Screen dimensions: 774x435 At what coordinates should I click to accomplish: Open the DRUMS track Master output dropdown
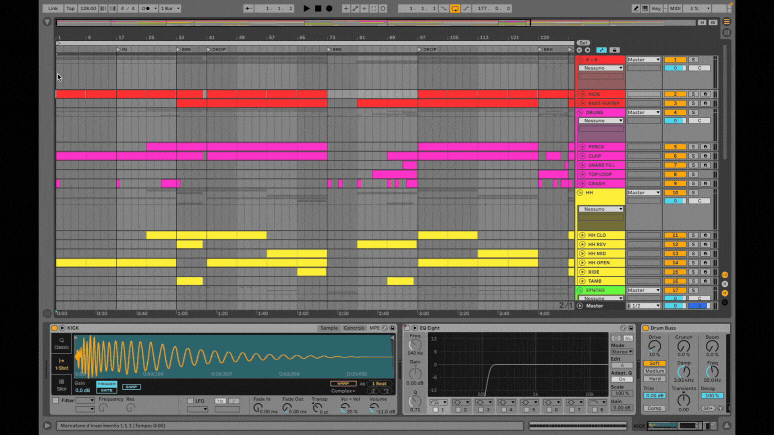pyautogui.click(x=643, y=112)
